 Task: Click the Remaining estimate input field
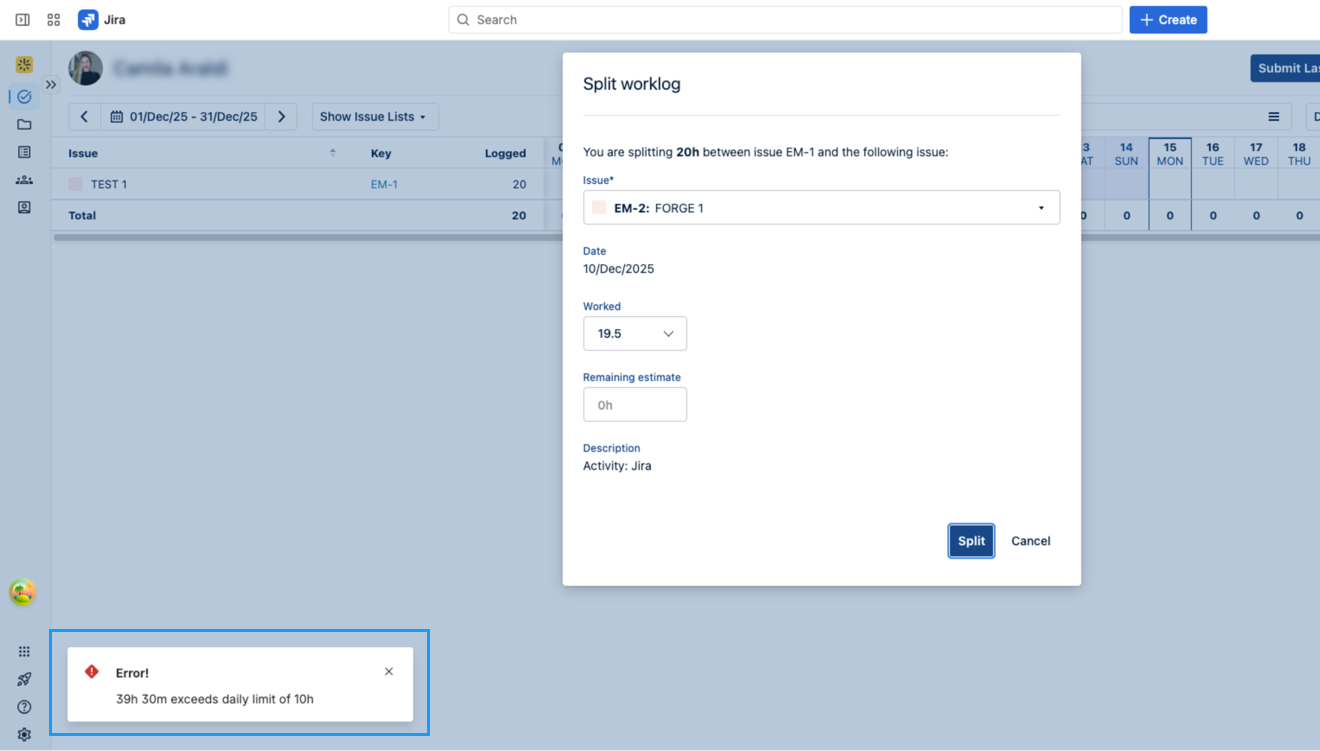(635, 405)
